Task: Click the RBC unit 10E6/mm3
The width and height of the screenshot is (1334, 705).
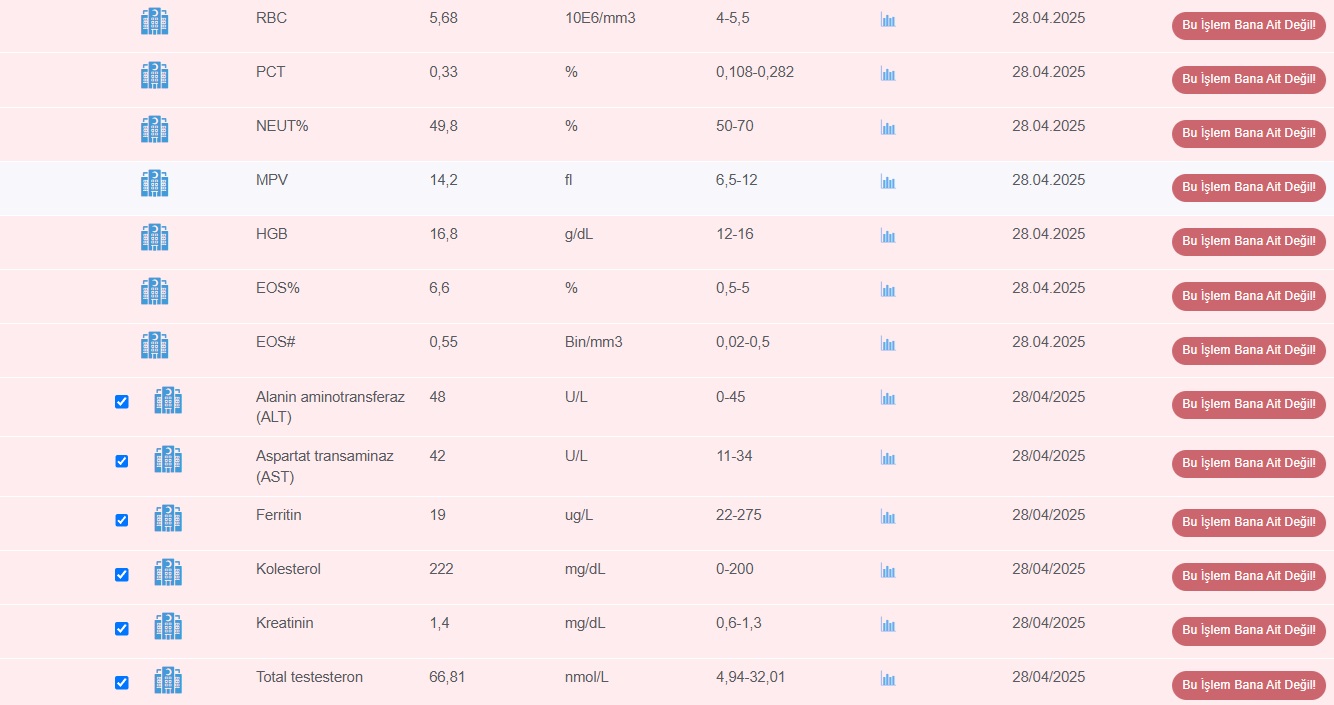Action: (x=600, y=18)
